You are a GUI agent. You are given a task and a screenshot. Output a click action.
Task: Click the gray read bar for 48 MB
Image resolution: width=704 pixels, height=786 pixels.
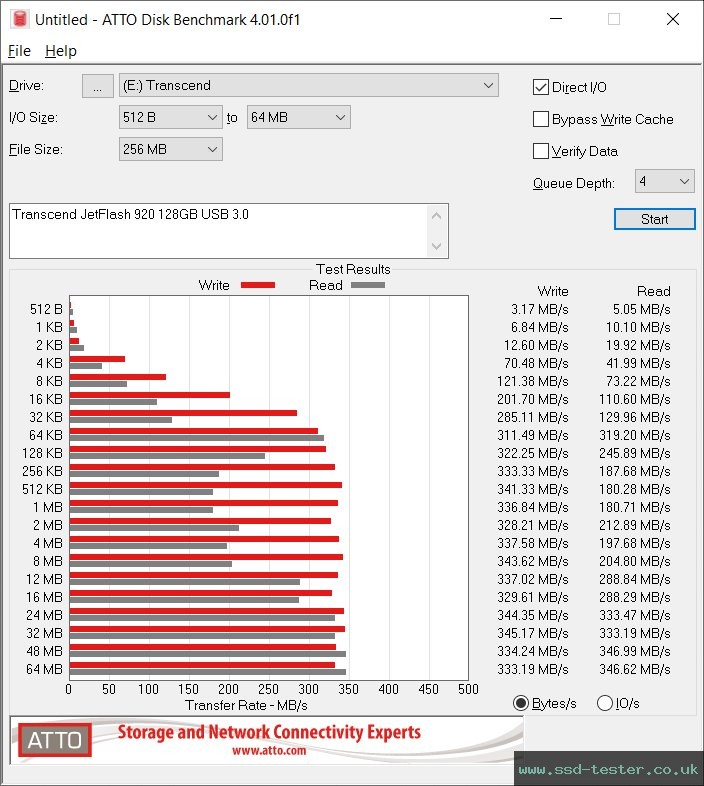[208, 654]
